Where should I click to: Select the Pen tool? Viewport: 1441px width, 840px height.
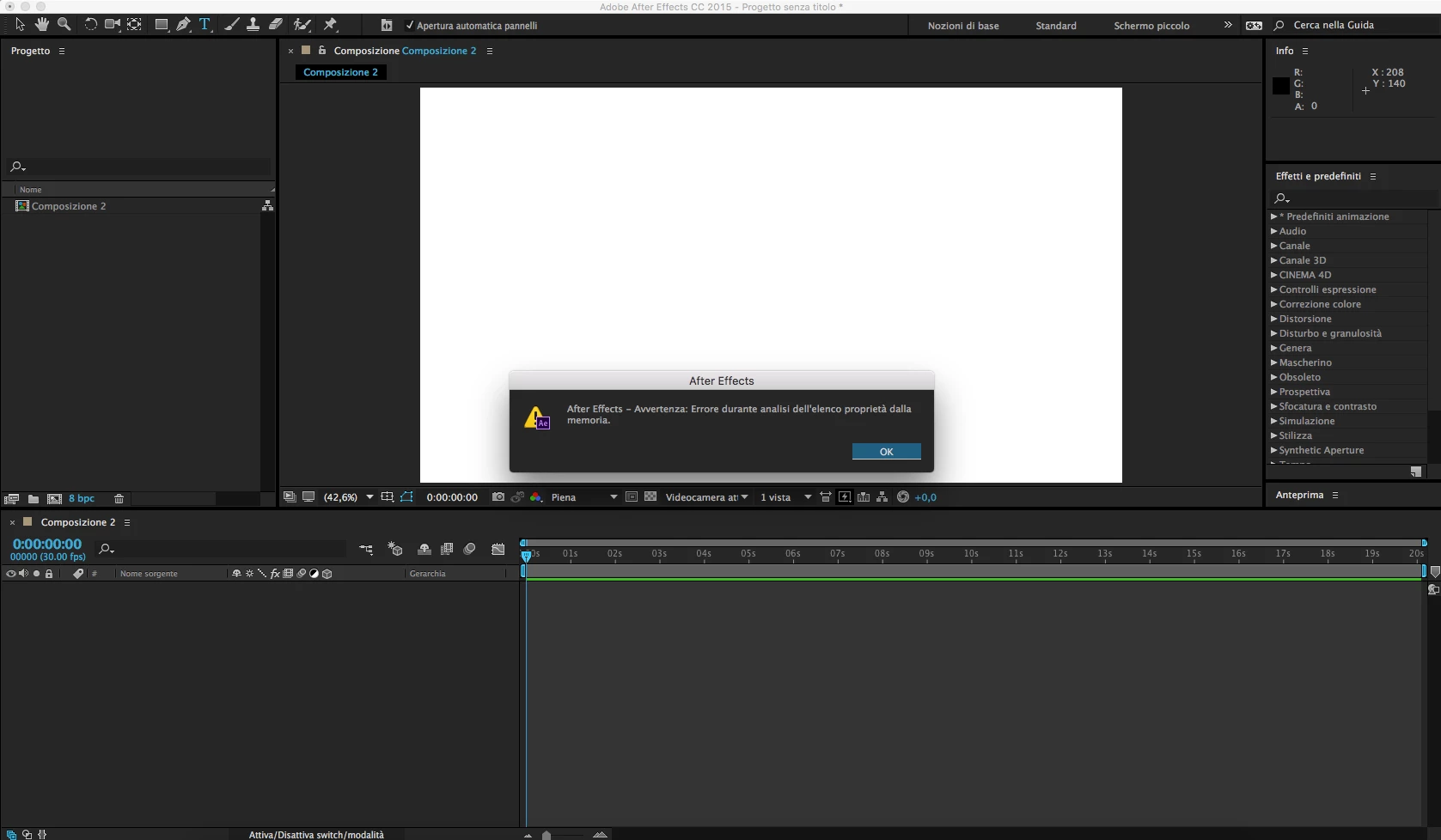click(x=183, y=25)
